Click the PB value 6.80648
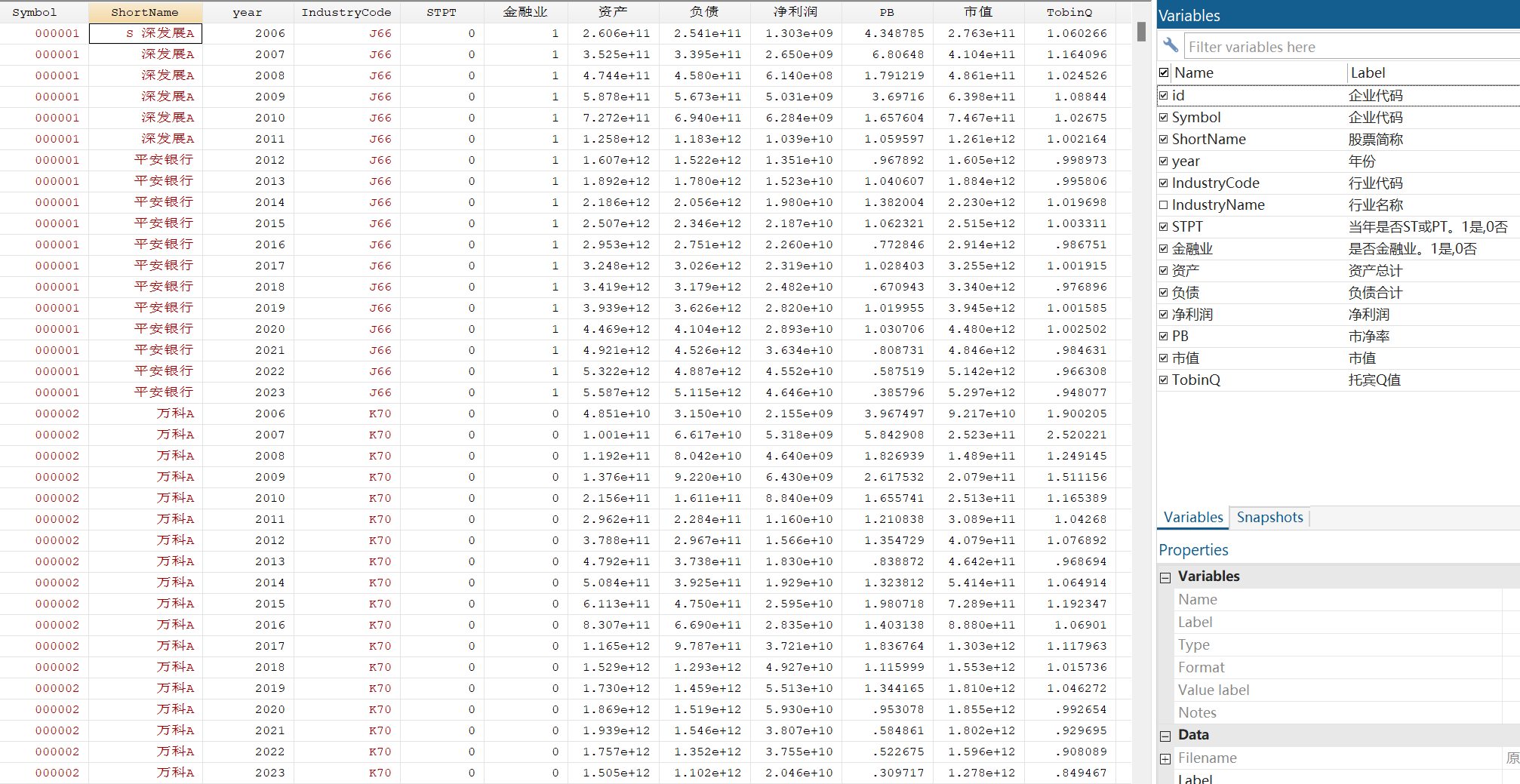This screenshot has height=784, width=1520. 887,54
